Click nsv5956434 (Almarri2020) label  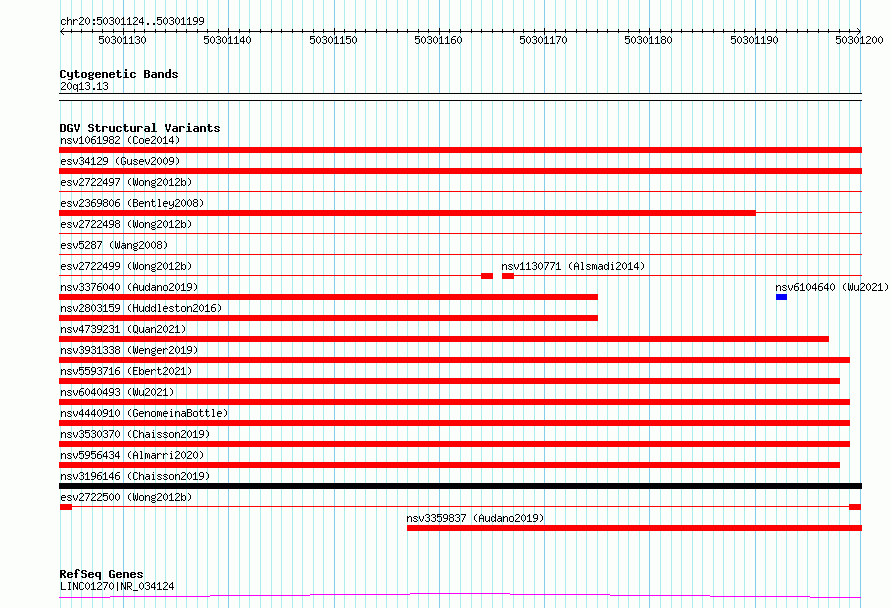(132, 455)
